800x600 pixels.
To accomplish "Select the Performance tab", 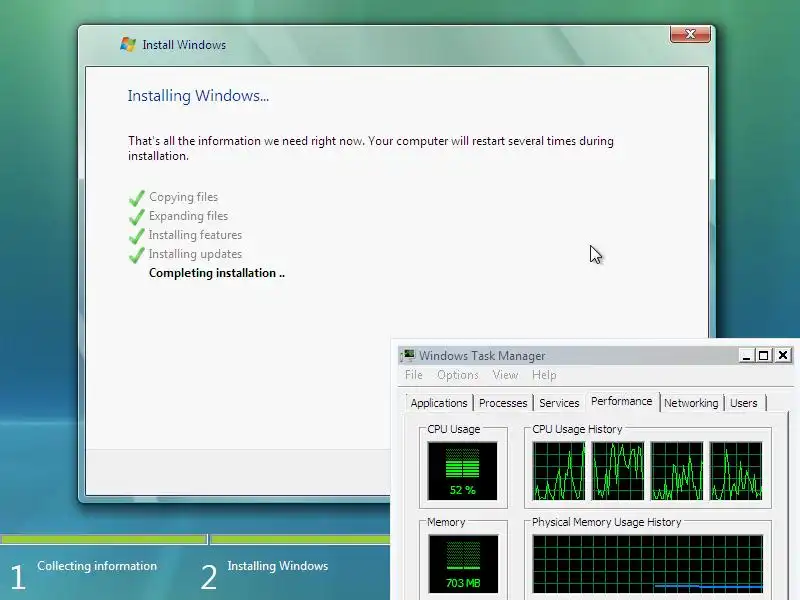I will coord(621,401).
